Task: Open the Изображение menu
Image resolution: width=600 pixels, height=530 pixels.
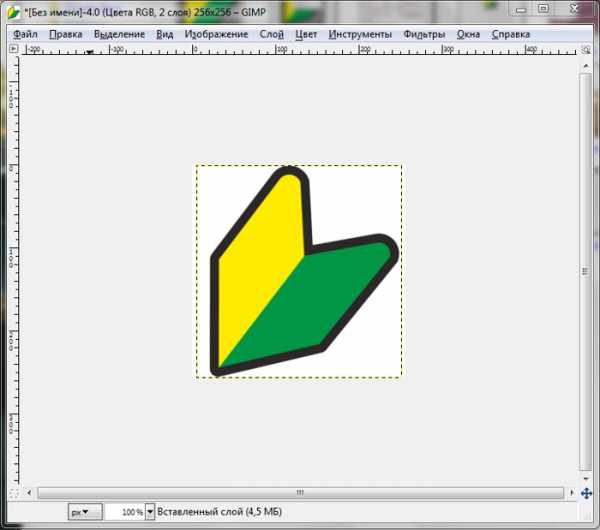Action: [216, 34]
